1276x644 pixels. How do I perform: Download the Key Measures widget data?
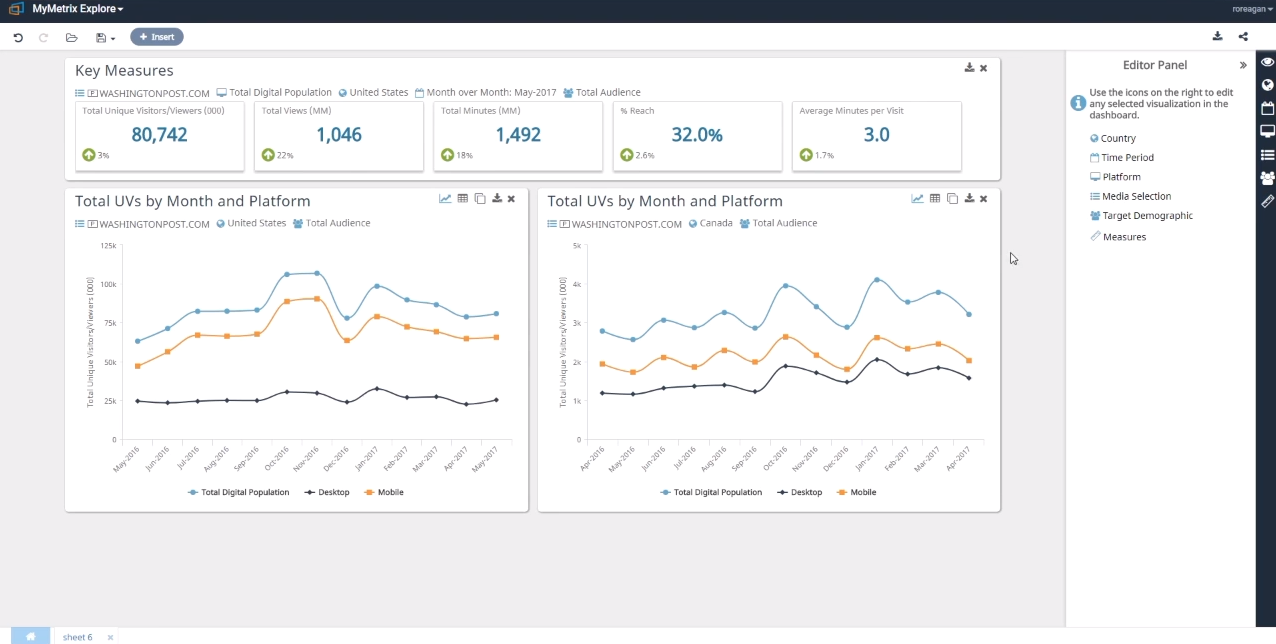click(x=968, y=68)
